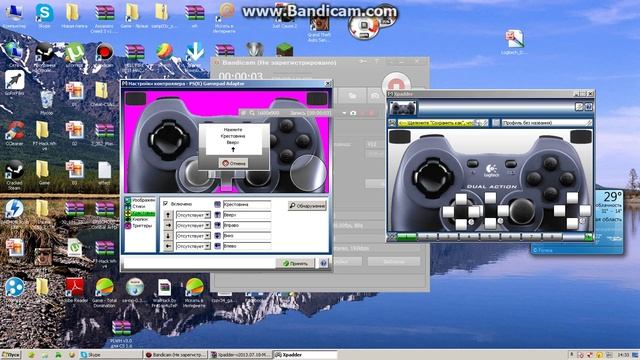Click the Обнаружение detect button
640x360 pixels.
[307, 206]
